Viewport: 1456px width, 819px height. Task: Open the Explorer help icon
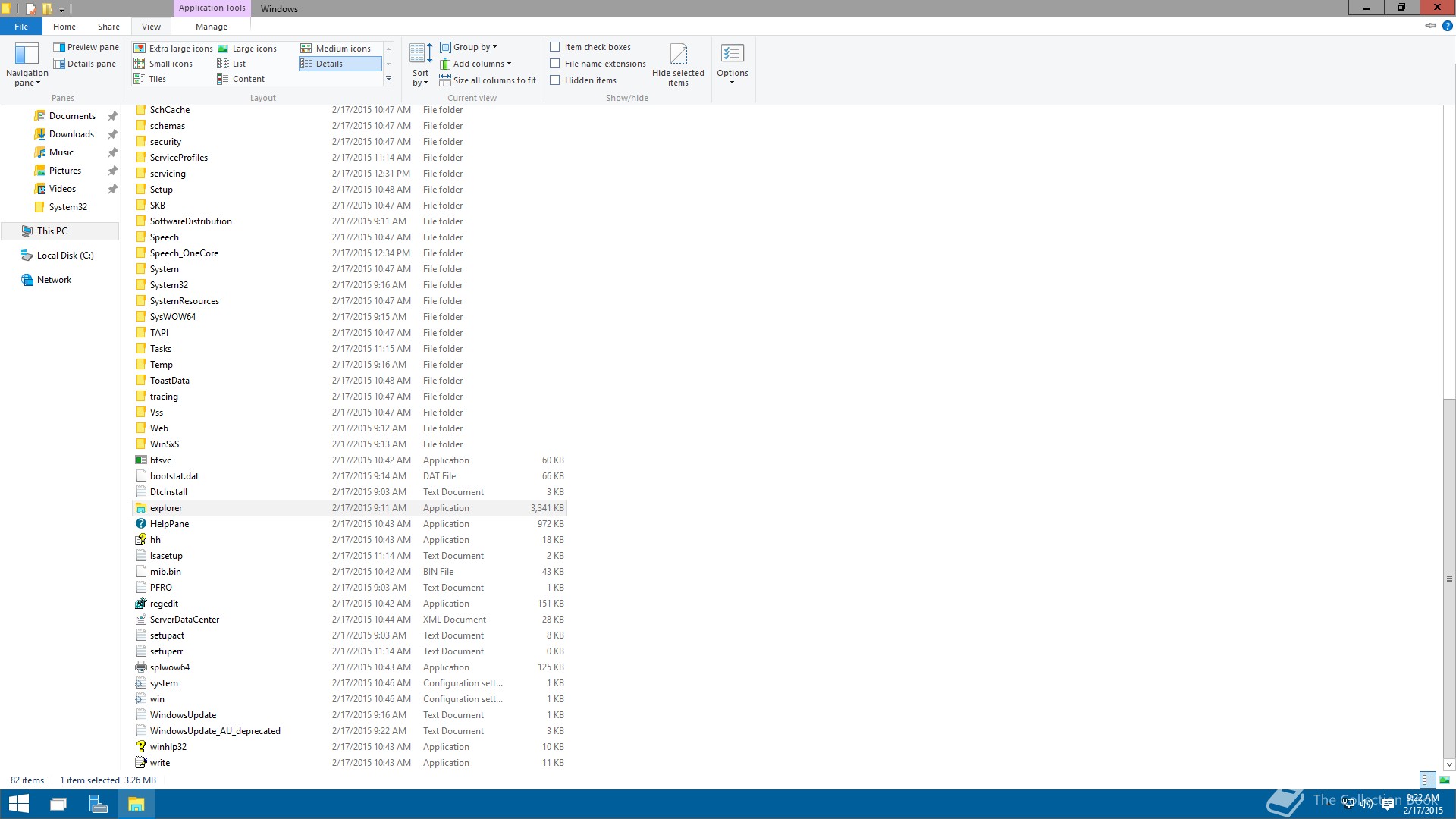(x=1447, y=26)
